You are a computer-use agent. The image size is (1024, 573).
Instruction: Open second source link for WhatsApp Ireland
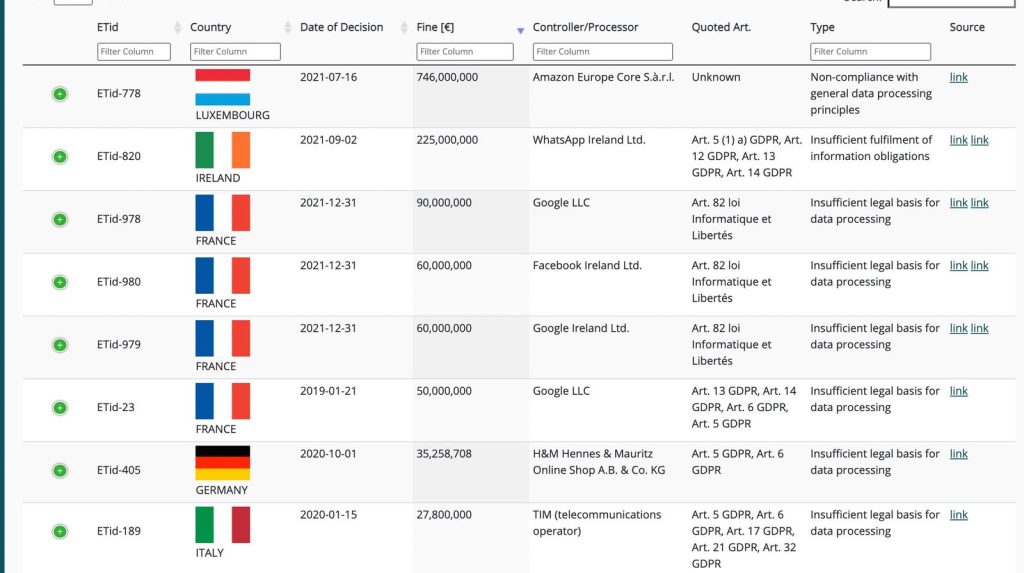pyautogui.click(x=980, y=140)
